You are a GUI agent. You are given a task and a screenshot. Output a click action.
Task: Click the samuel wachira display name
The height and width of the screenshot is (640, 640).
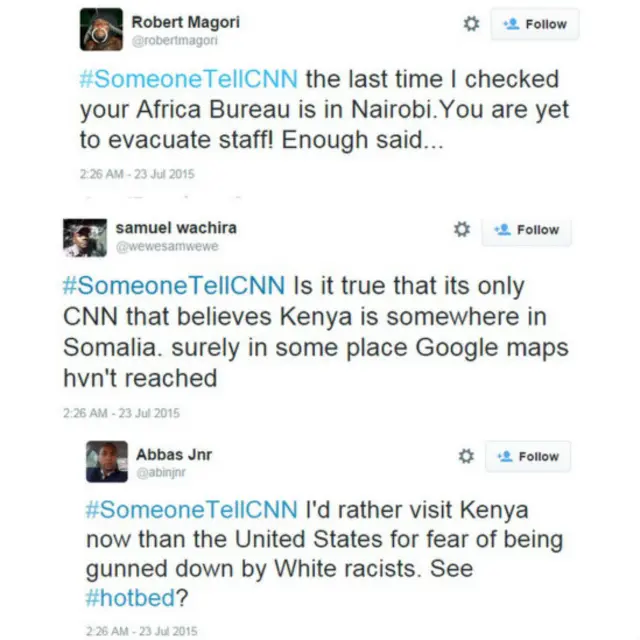[176, 228]
